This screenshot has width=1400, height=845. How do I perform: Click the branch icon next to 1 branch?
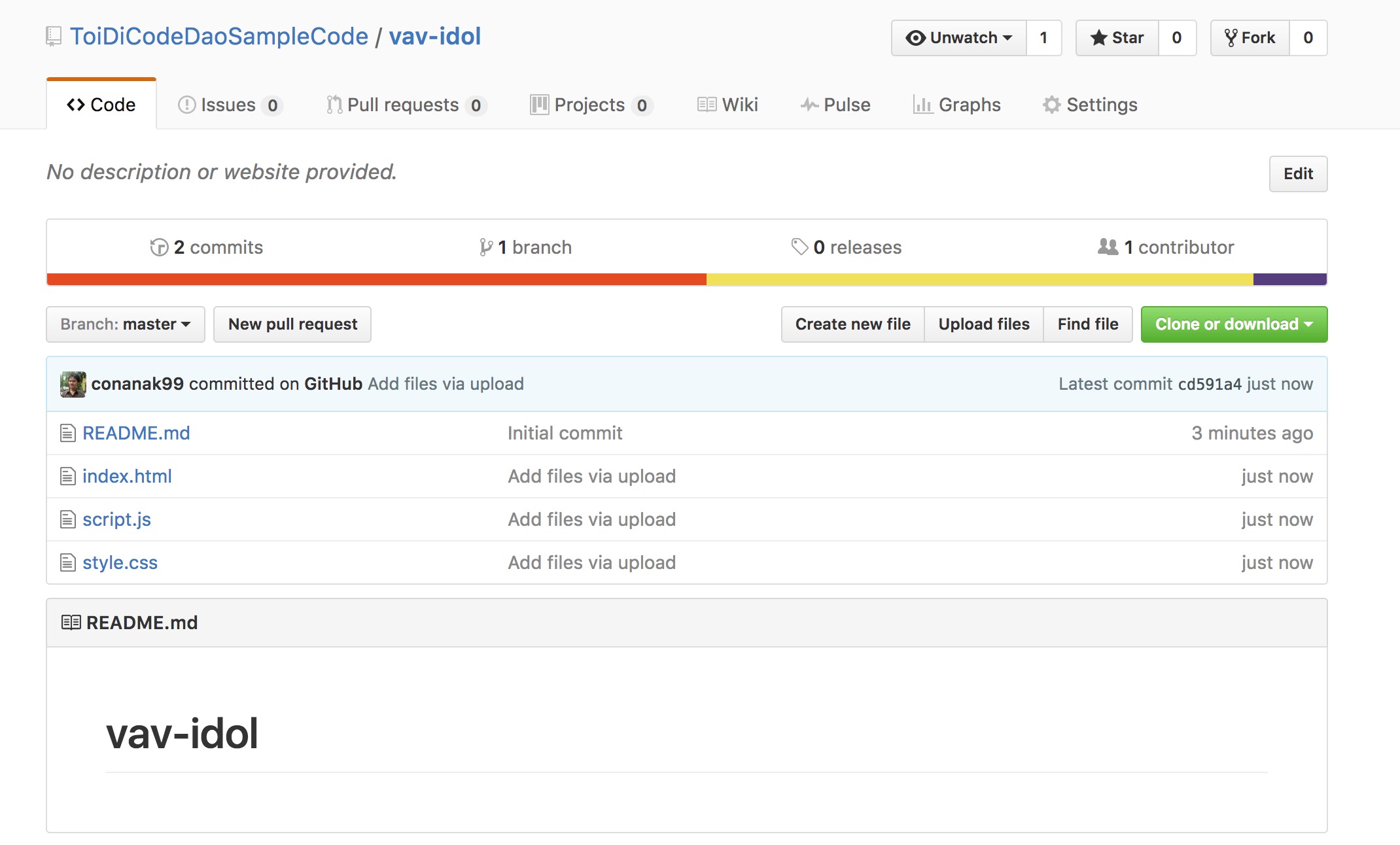pyautogui.click(x=485, y=247)
